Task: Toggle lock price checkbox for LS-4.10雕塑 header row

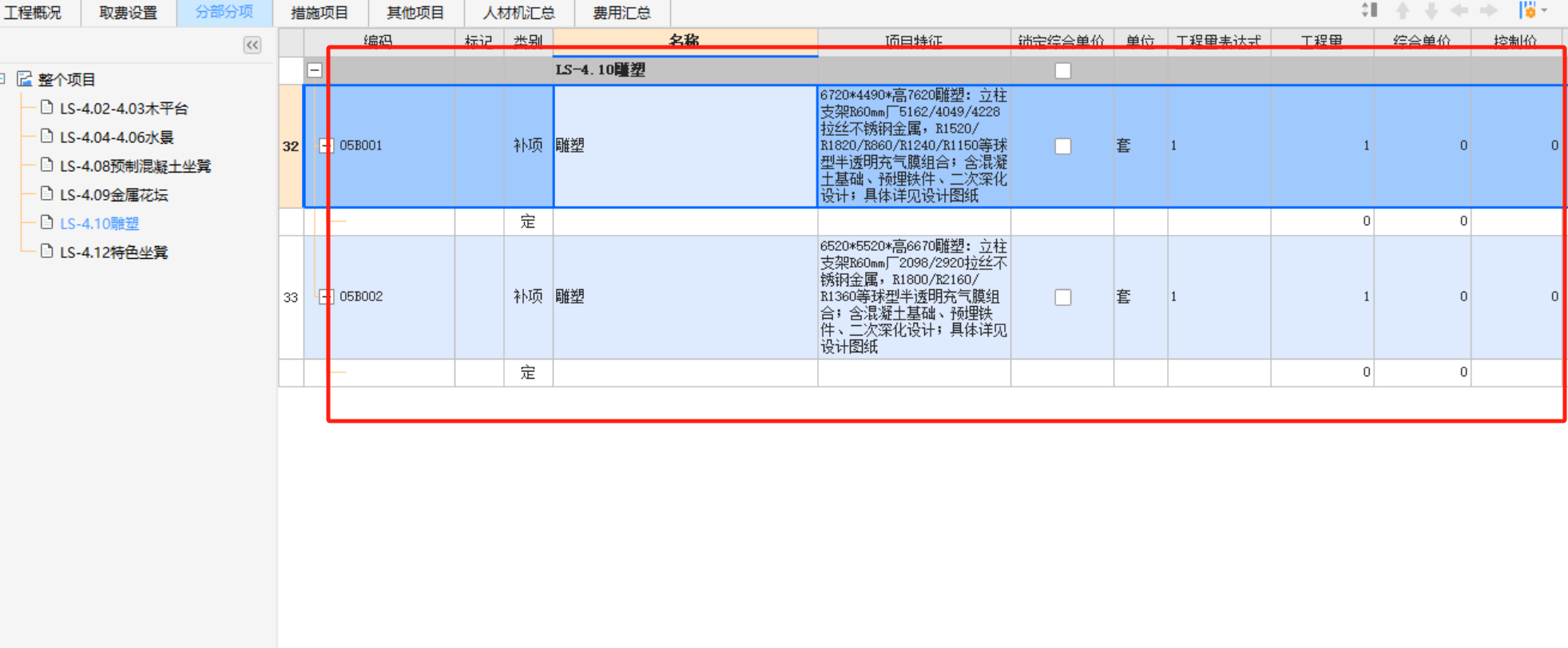Action: pos(1062,70)
